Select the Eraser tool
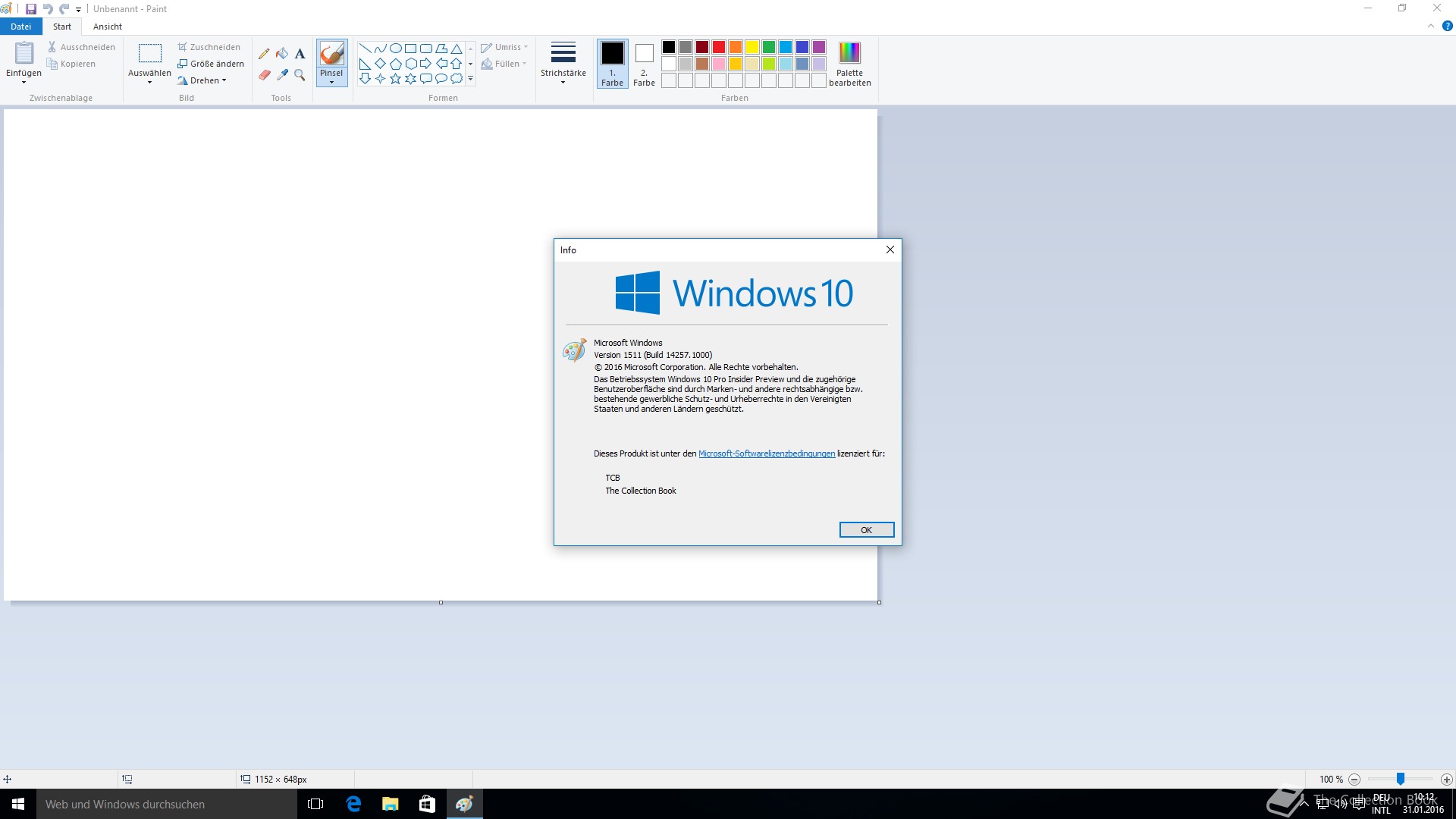 click(264, 75)
